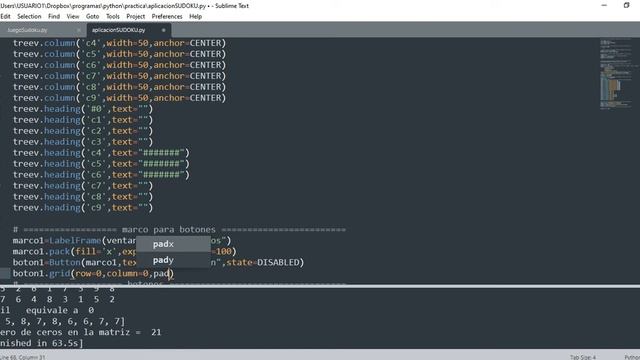The height and width of the screenshot is (360, 640).
Task: Click the line treev.column('c9',width=50,anchor=CENTER)
Action: (x=119, y=98)
